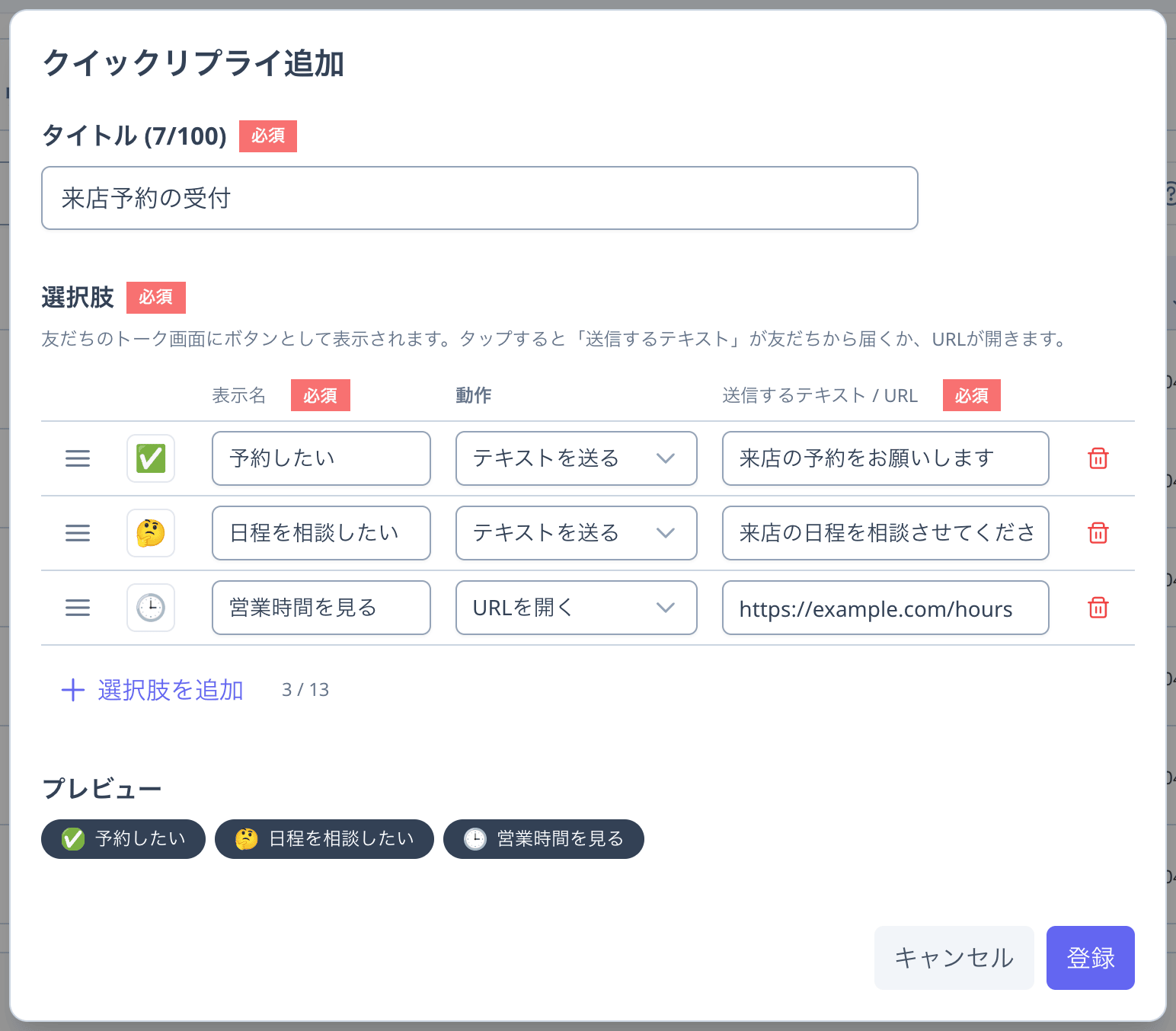Screen dimensions: 1176x1031
Task: Click the 日程を相談したい preview chip
Action: coord(324,839)
